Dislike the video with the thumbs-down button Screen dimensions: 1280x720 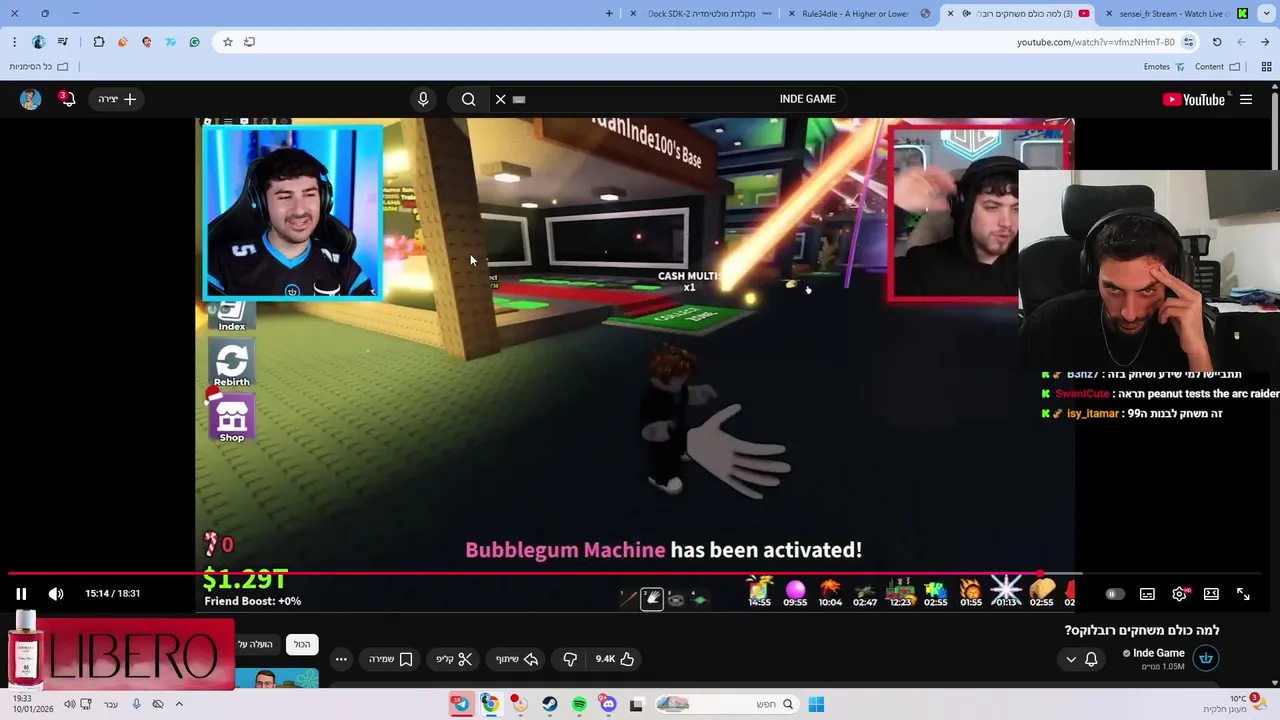[x=570, y=659]
